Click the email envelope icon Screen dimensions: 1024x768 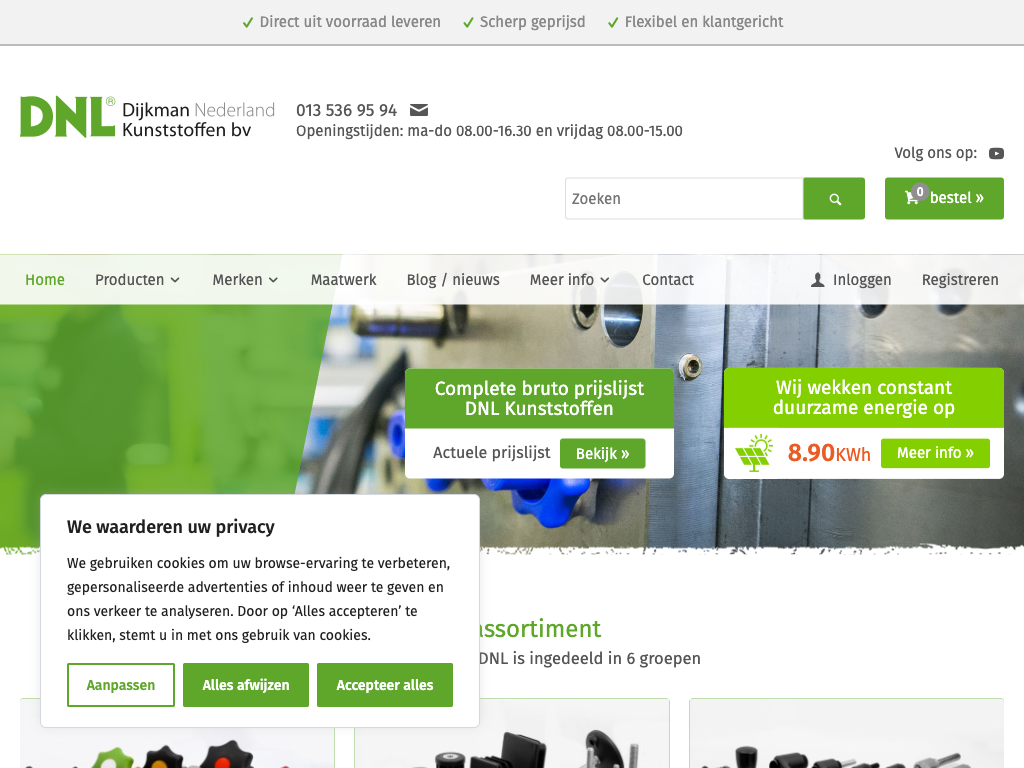click(x=419, y=110)
